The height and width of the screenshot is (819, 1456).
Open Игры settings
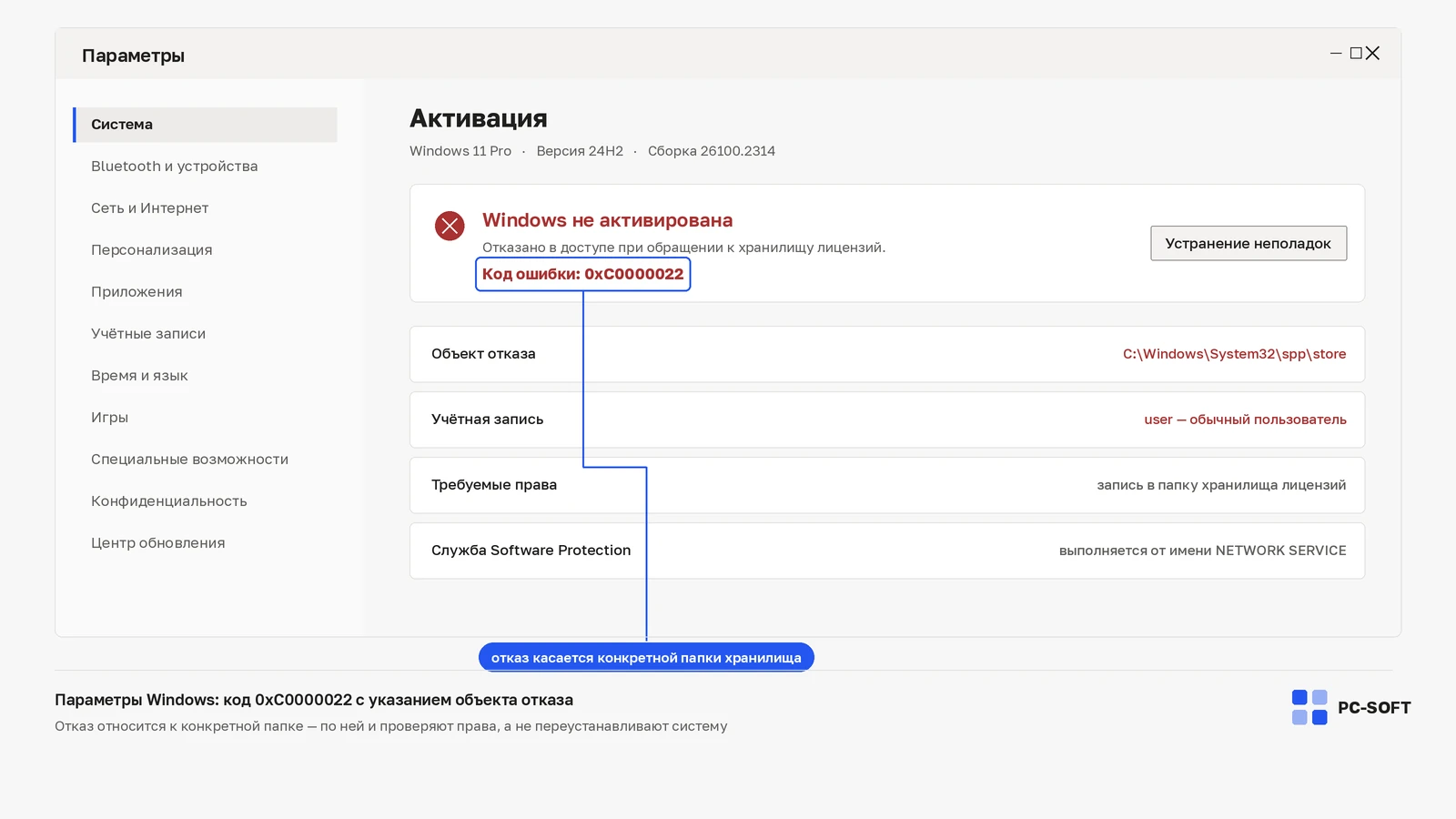pos(109,418)
